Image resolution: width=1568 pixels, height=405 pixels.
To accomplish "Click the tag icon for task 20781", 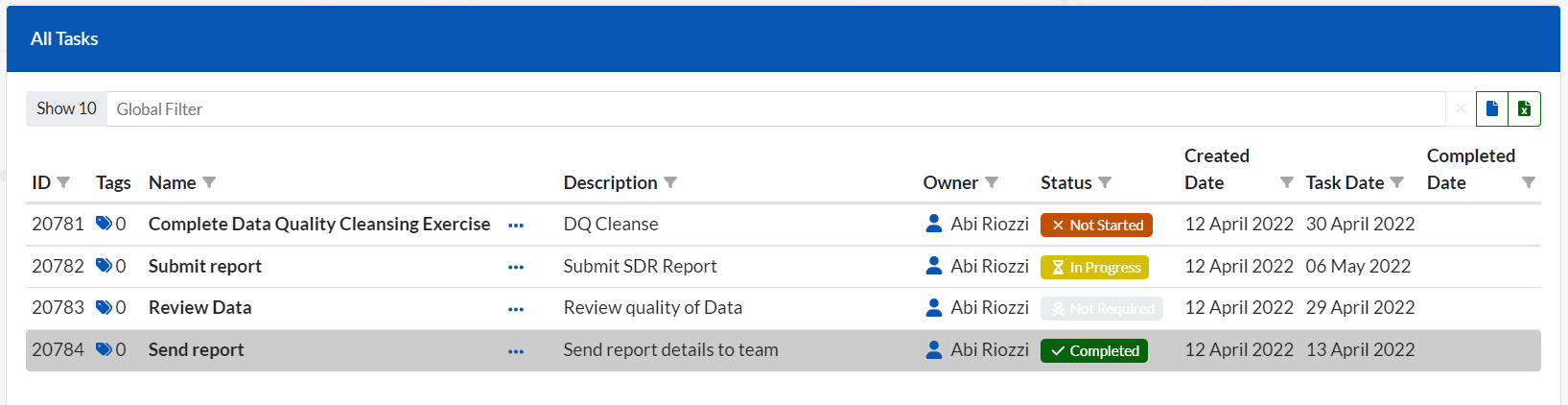I will pos(104,224).
